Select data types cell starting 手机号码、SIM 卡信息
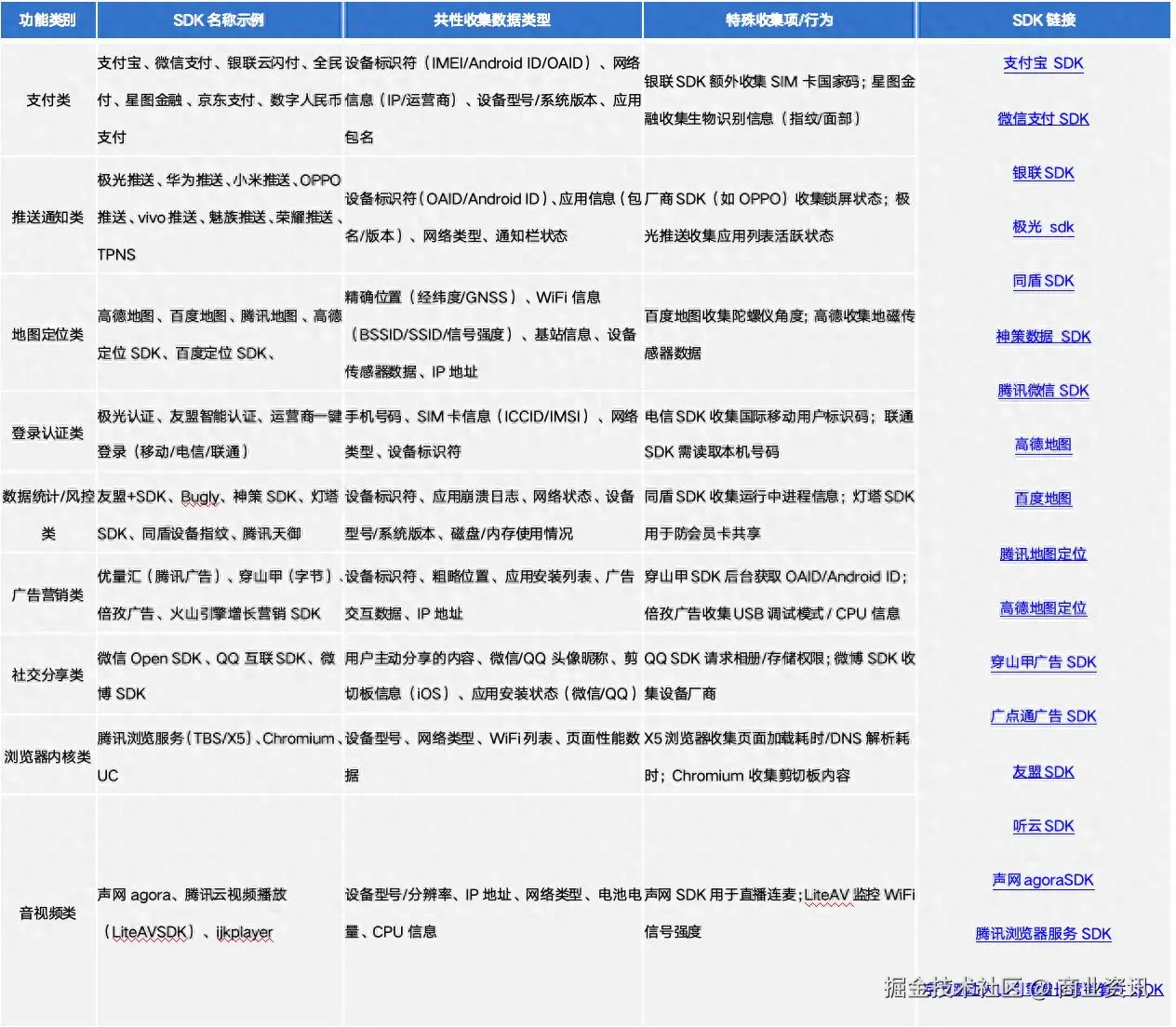 (x=492, y=433)
